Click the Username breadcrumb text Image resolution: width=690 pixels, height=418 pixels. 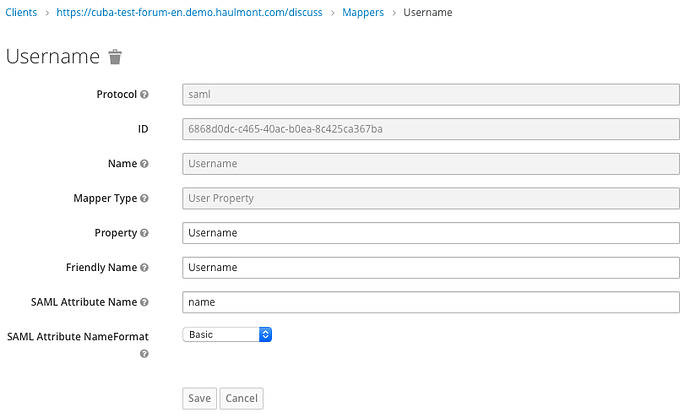[x=428, y=12]
